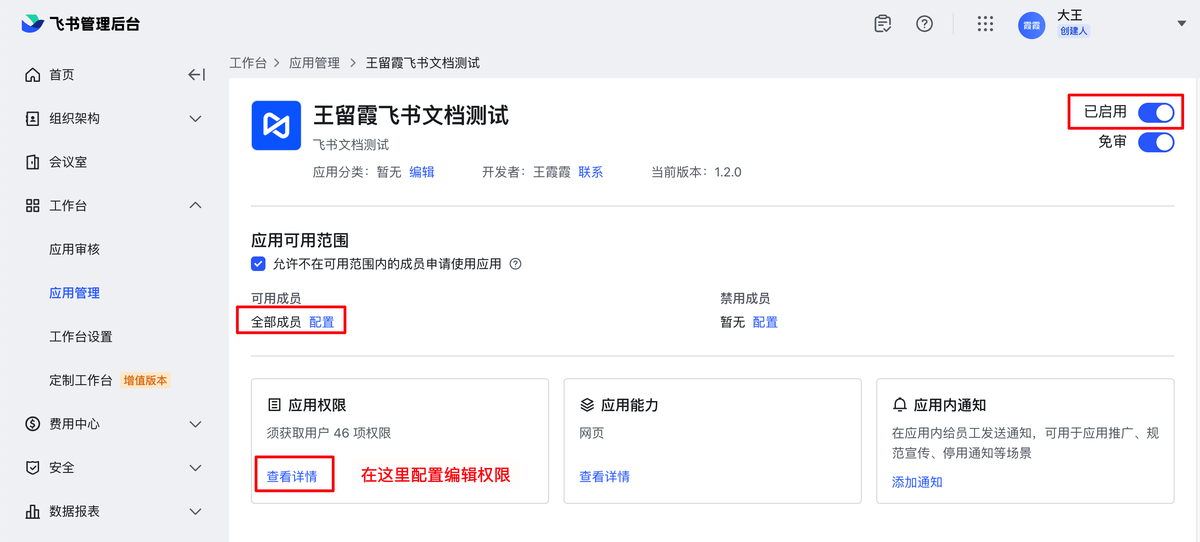Screen dimensions: 1200x542
Task: Uncheck 允许不在可用范围内的成员申请使用应用 checkbox
Action: pos(258,265)
